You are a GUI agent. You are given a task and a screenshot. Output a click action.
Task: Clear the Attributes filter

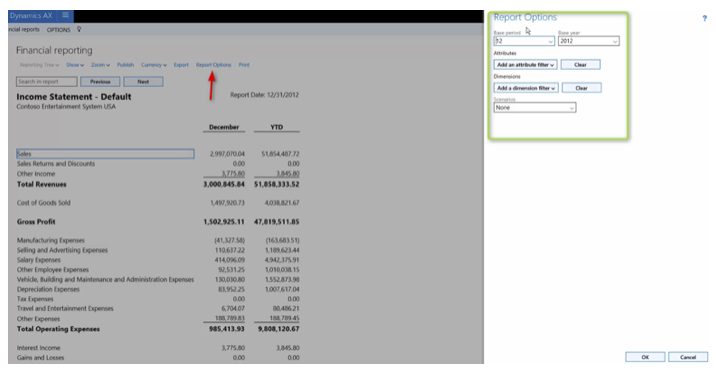pyautogui.click(x=580, y=65)
